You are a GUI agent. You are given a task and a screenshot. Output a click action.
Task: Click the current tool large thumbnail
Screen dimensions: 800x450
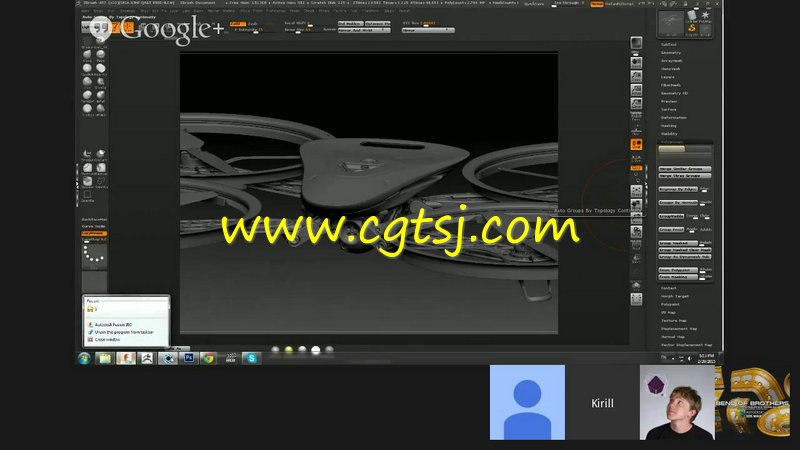[x=671, y=23]
